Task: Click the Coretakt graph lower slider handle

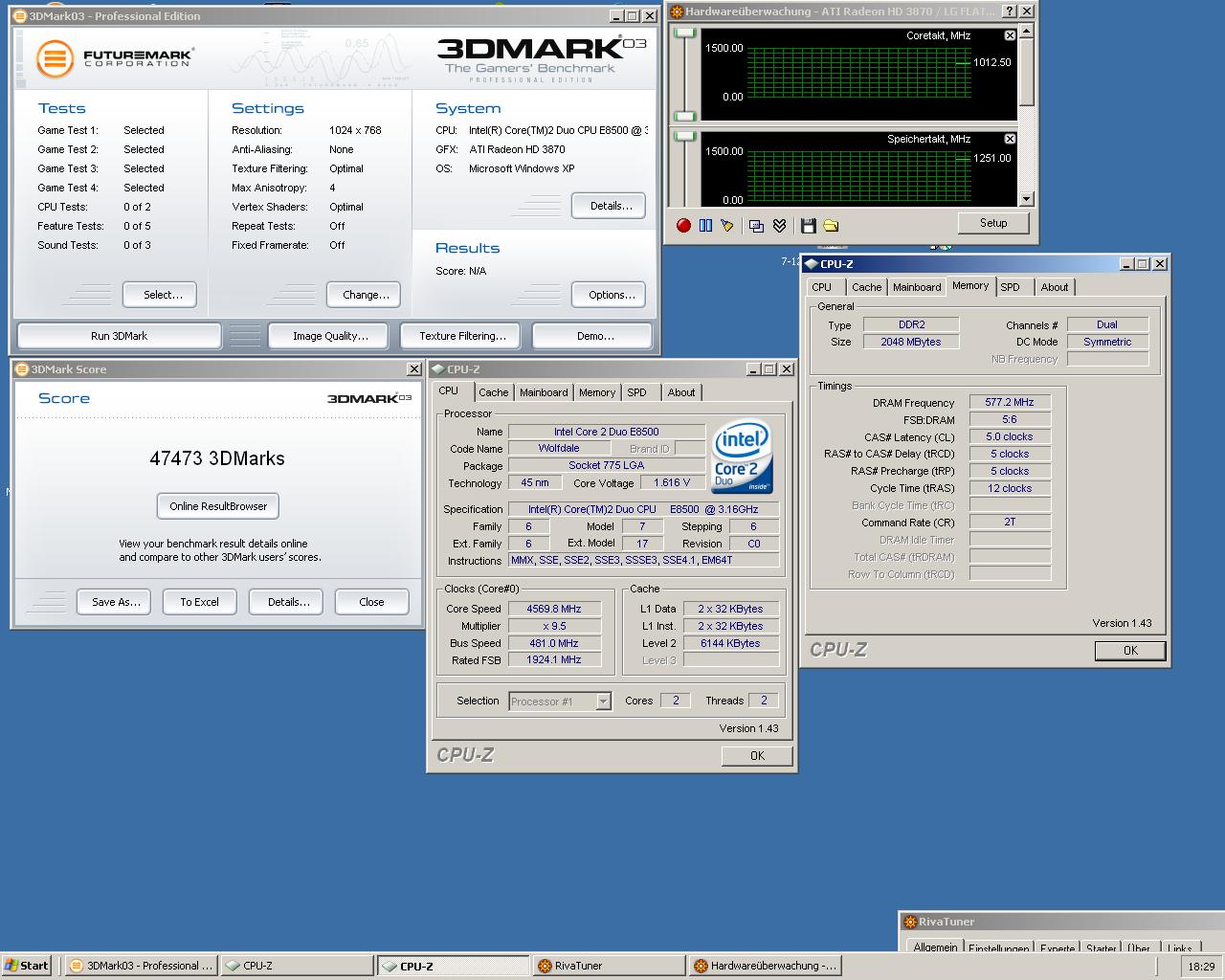Action: point(684,118)
